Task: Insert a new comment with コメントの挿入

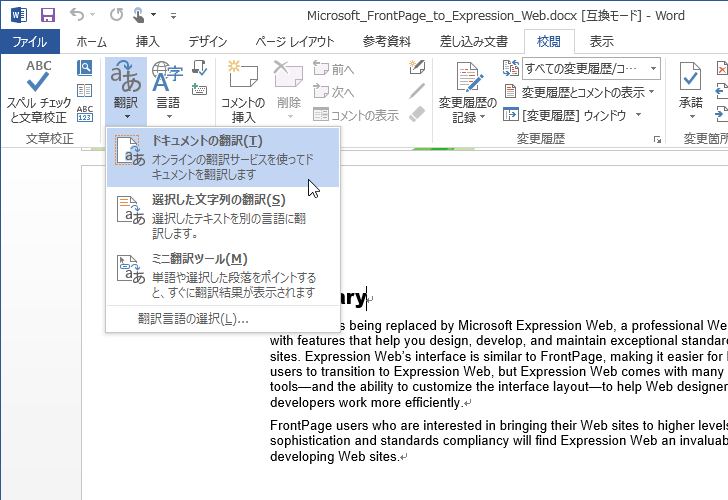Action: point(243,91)
